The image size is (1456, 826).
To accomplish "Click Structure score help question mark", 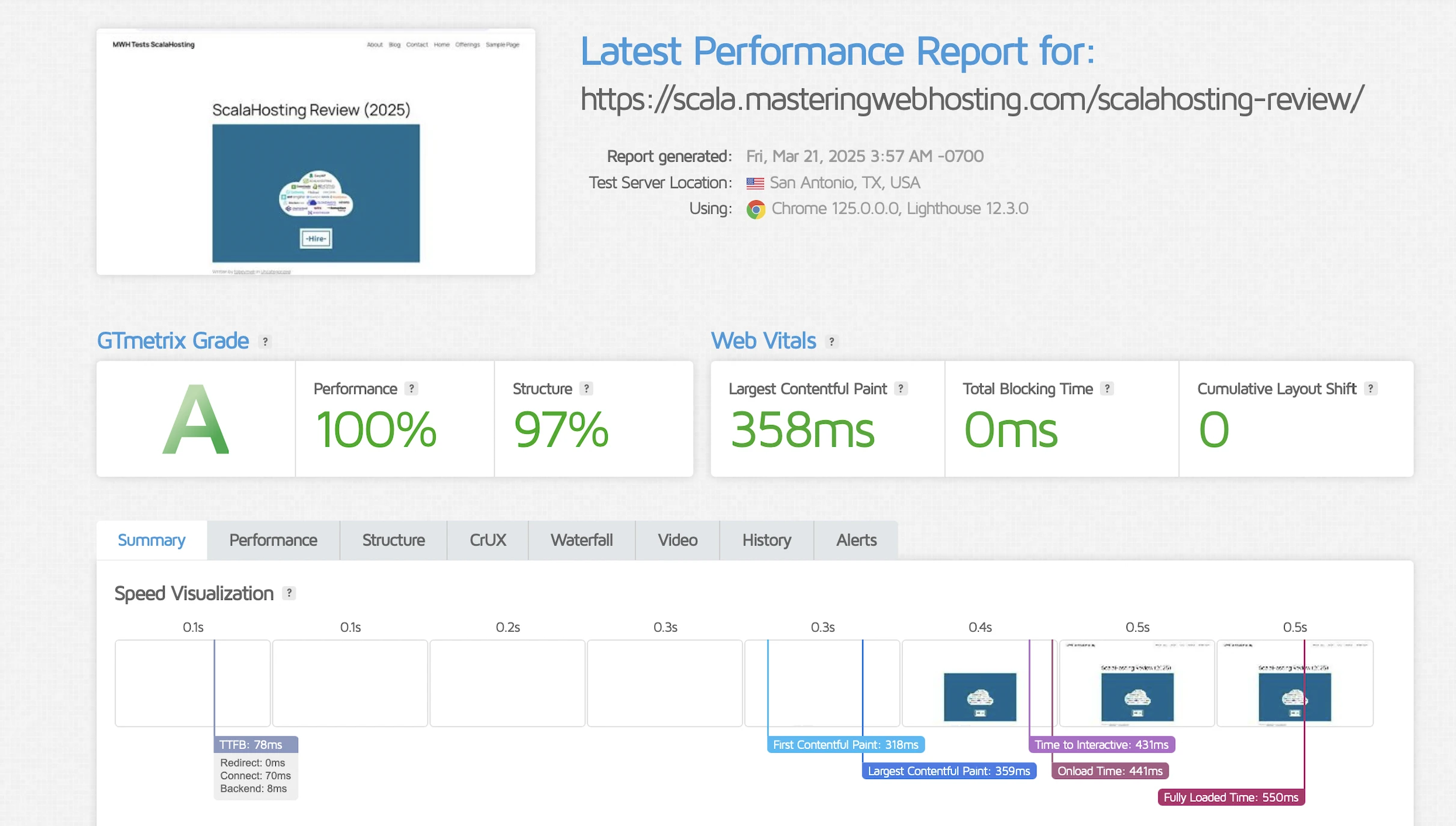I will coord(586,388).
